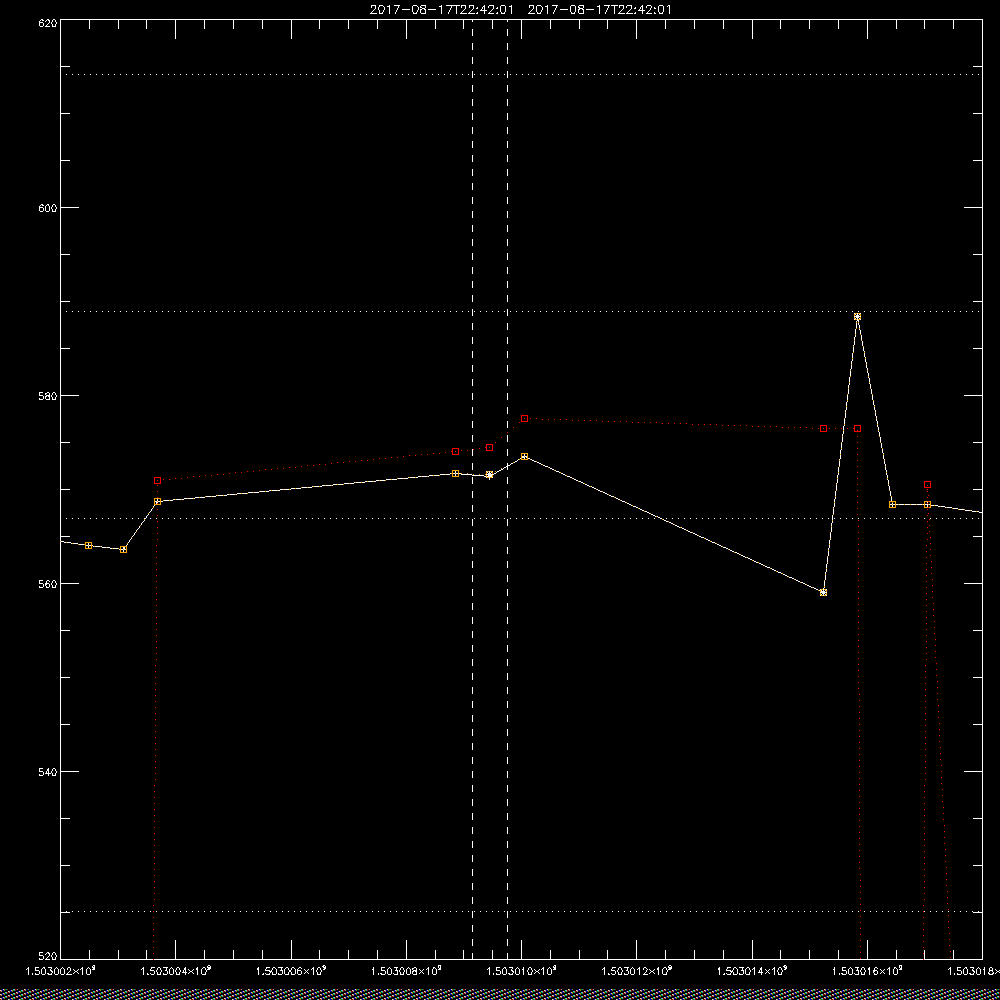Click the leftmost red square marker near 571
Screen dimensions: 1000x1000
pyautogui.click(x=158, y=480)
